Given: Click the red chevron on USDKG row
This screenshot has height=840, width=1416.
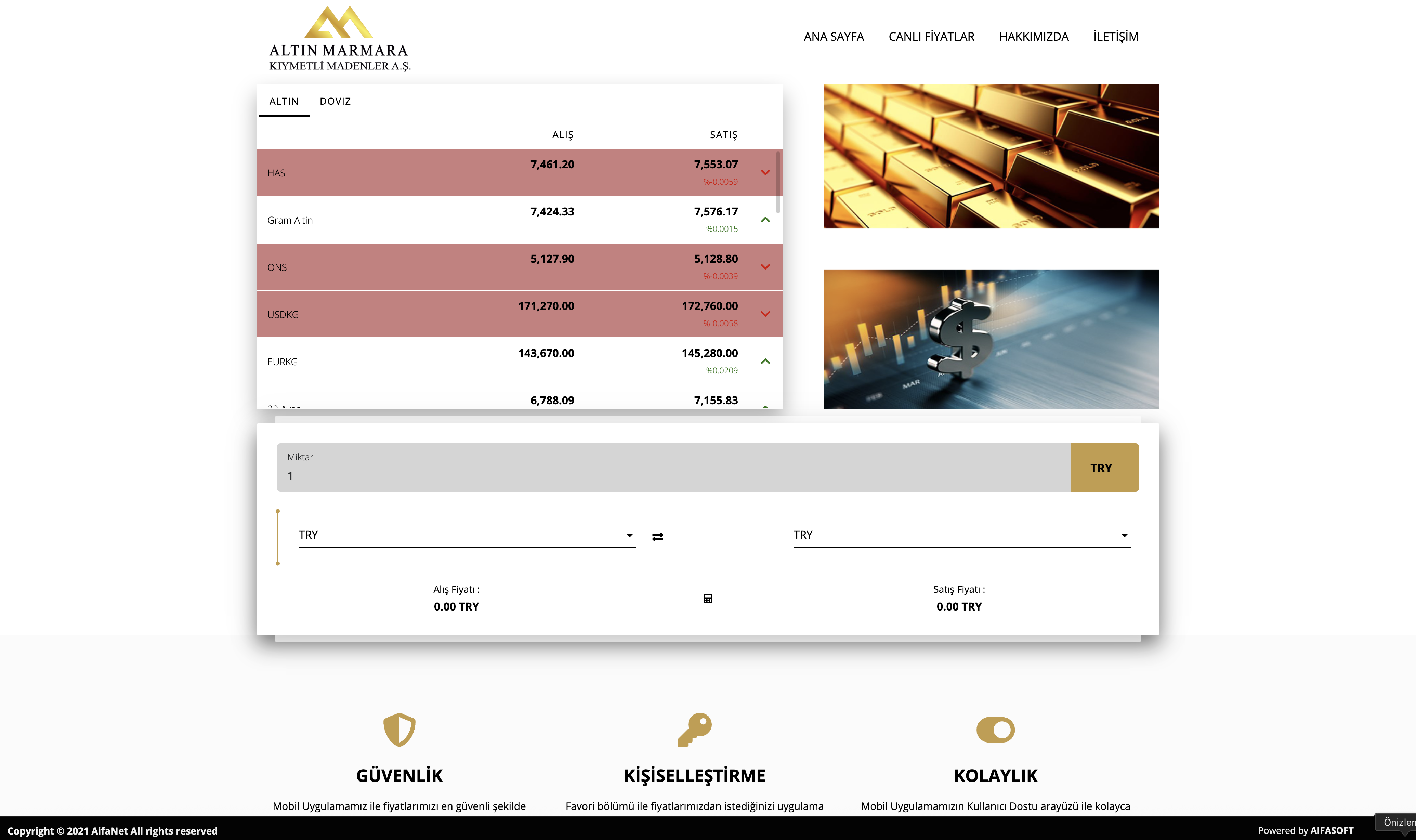Looking at the screenshot, I should 765,314.
